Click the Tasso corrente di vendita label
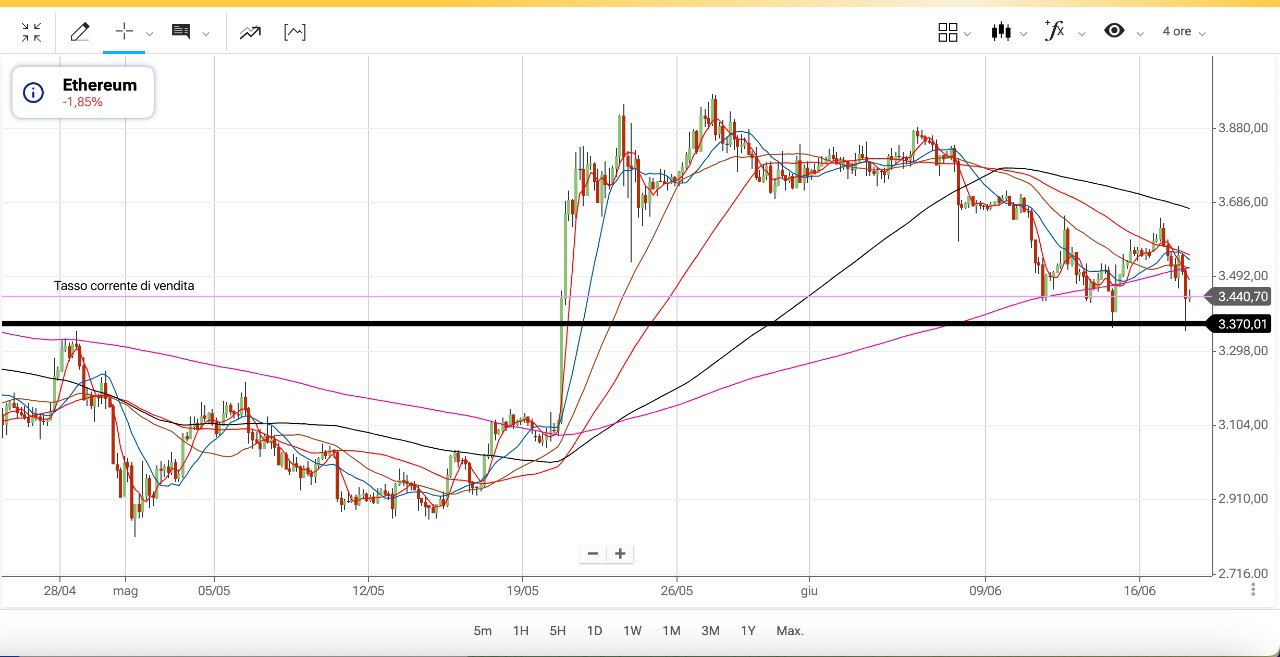 pos(124,286)
